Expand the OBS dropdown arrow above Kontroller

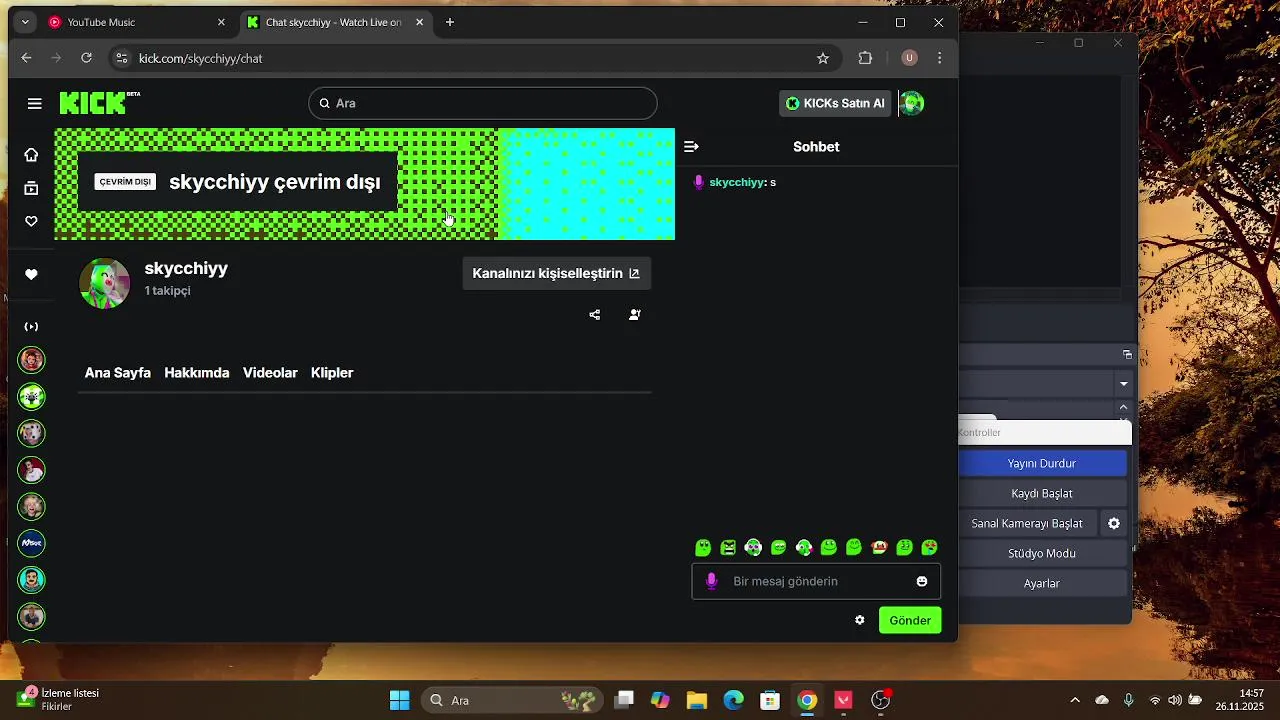tap(1124, 383)
